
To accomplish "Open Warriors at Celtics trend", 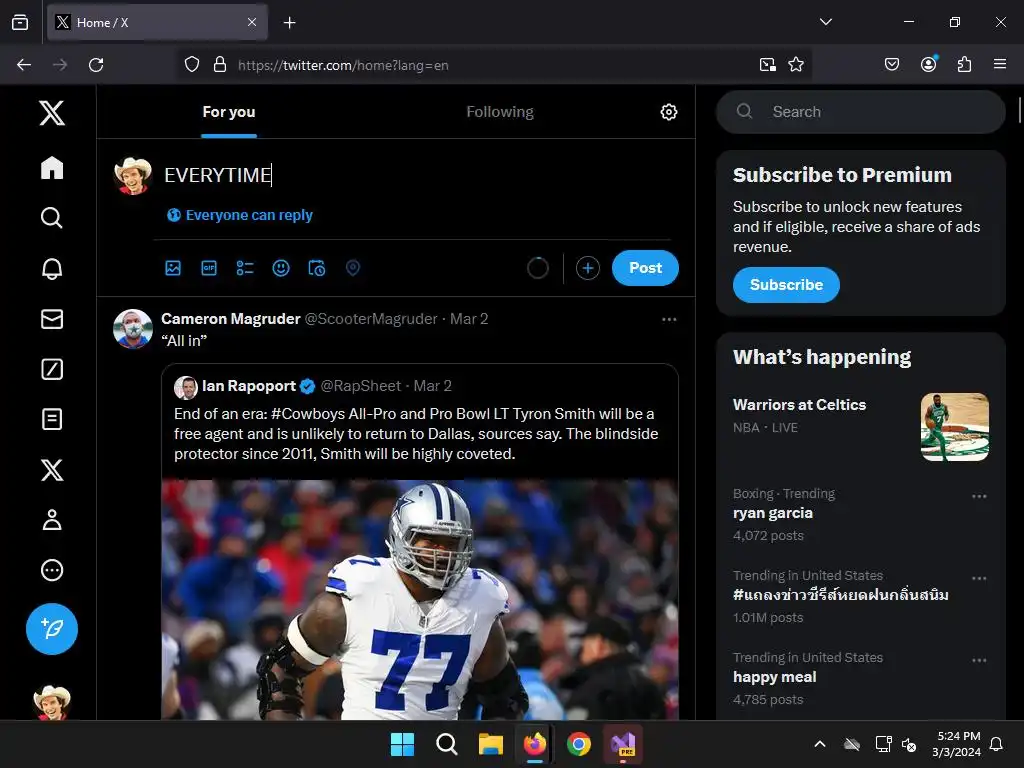I will point(799,405).
